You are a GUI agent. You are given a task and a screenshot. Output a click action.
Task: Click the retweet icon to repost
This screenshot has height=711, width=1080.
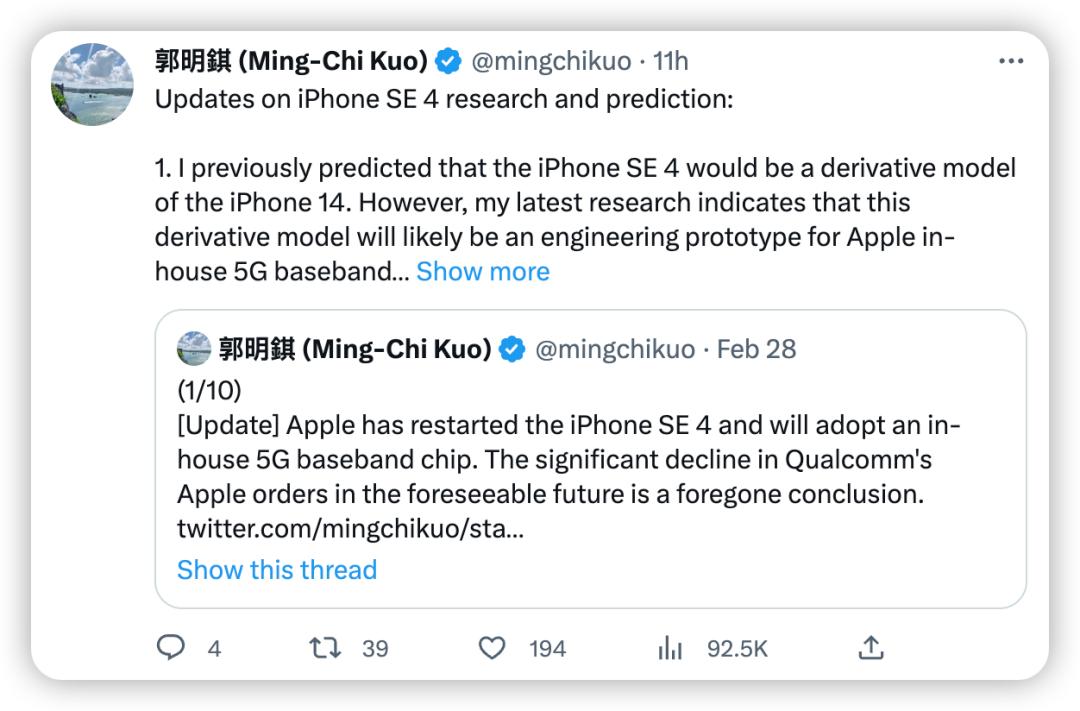pyautogui.click(x=323, y=648)
